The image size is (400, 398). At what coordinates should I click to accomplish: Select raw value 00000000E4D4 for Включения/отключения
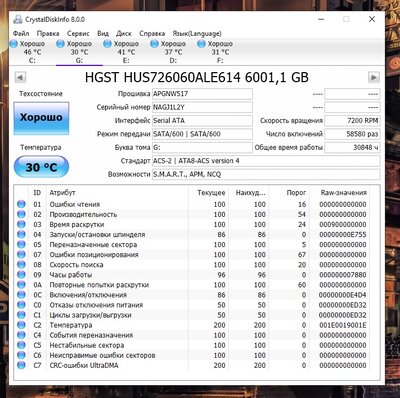coord(343,295)
